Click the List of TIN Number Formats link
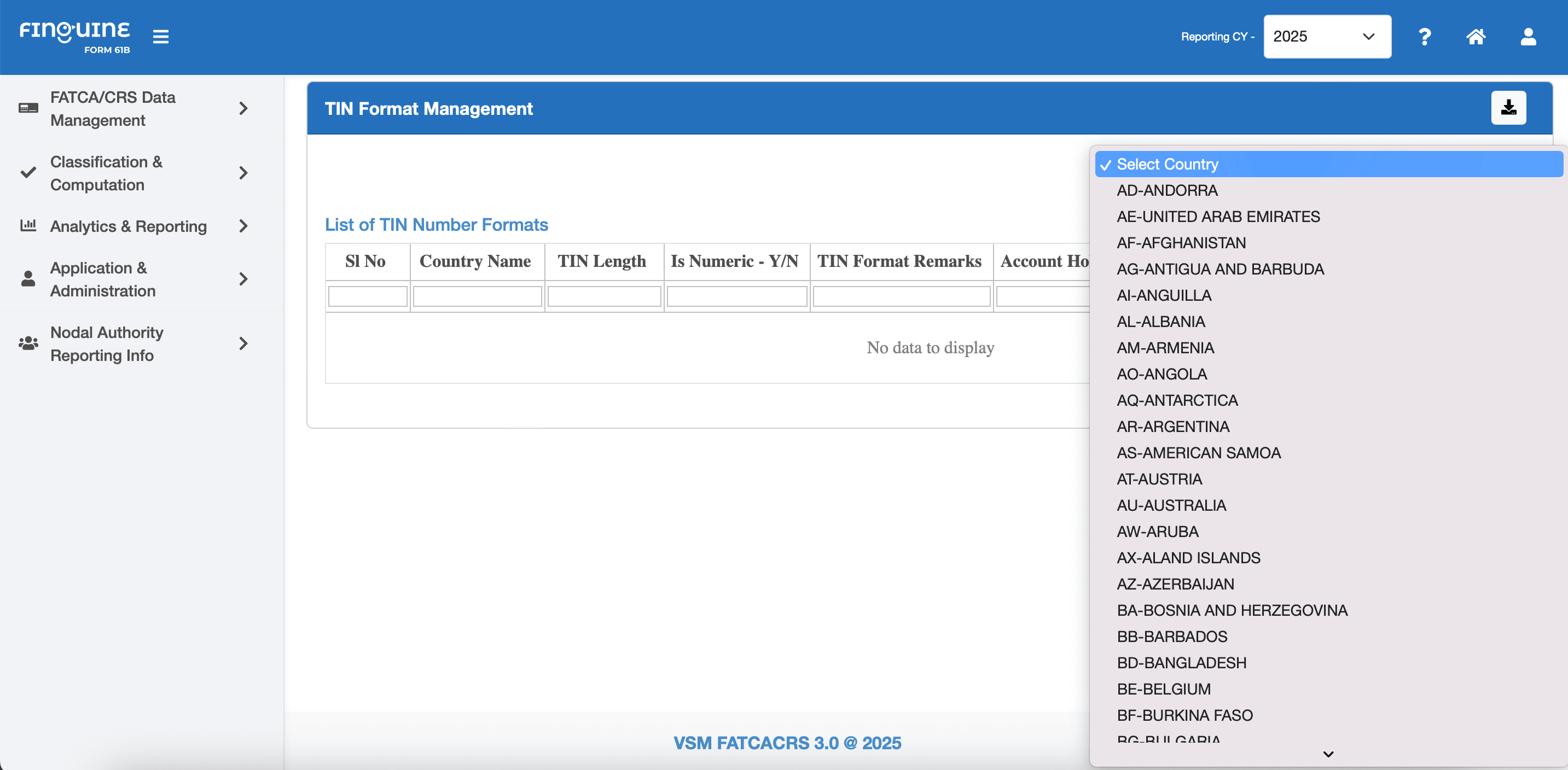Screen dimensions: 1568x770 436,224
